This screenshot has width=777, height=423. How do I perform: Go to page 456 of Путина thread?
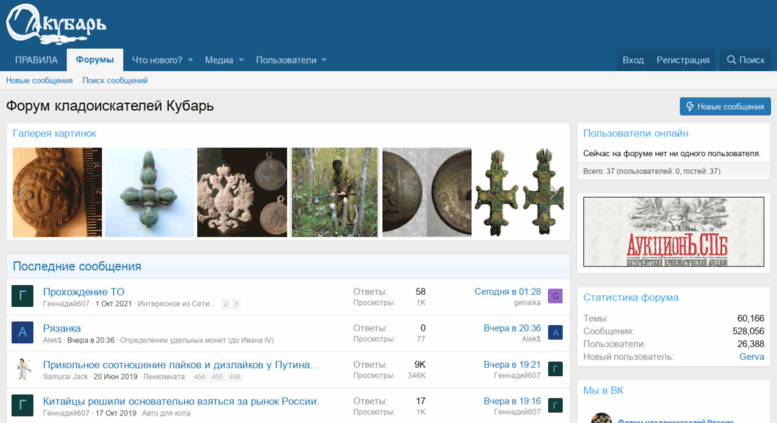pos(234,377)
